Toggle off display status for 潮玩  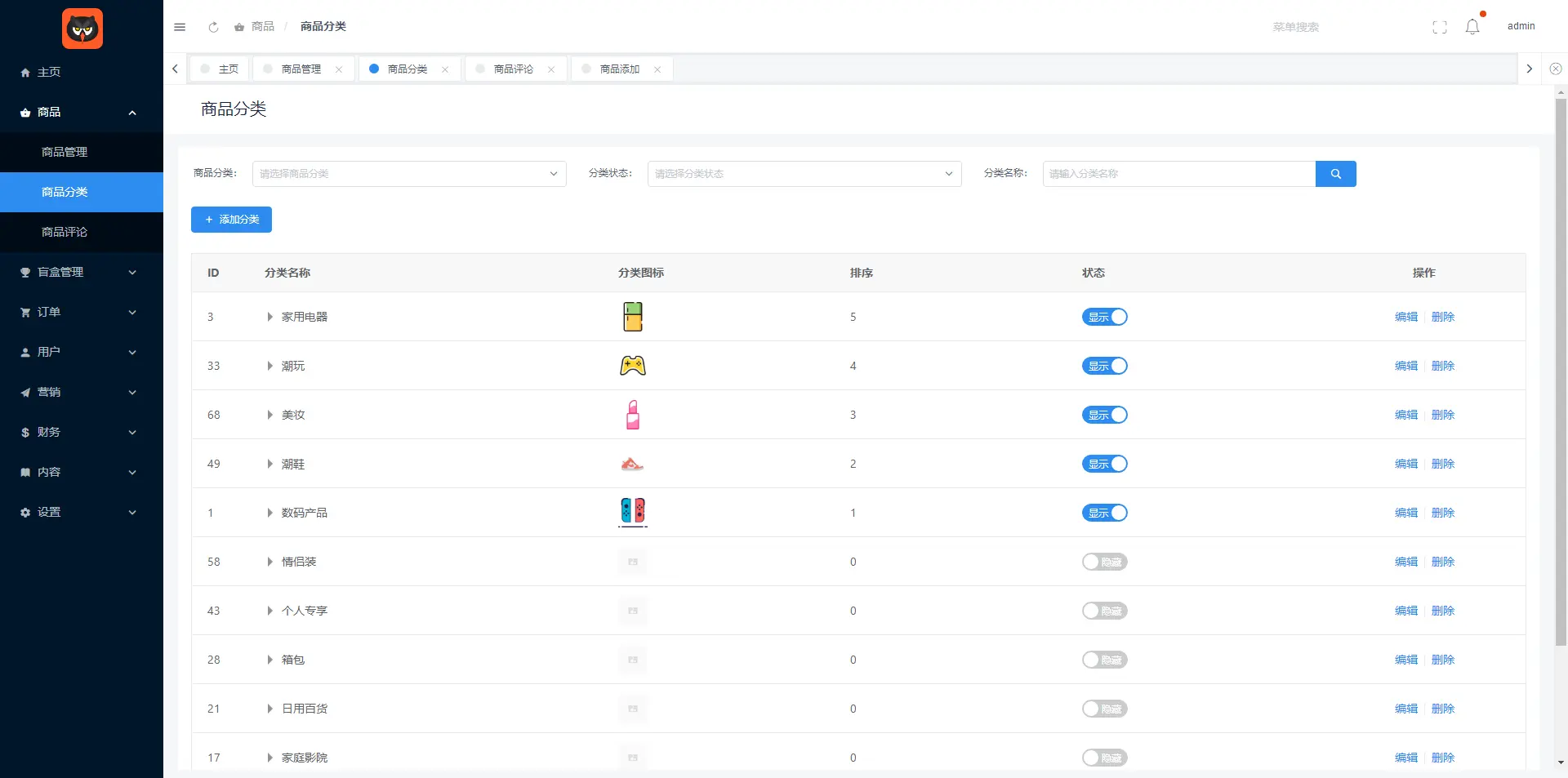click(1104, 366)
